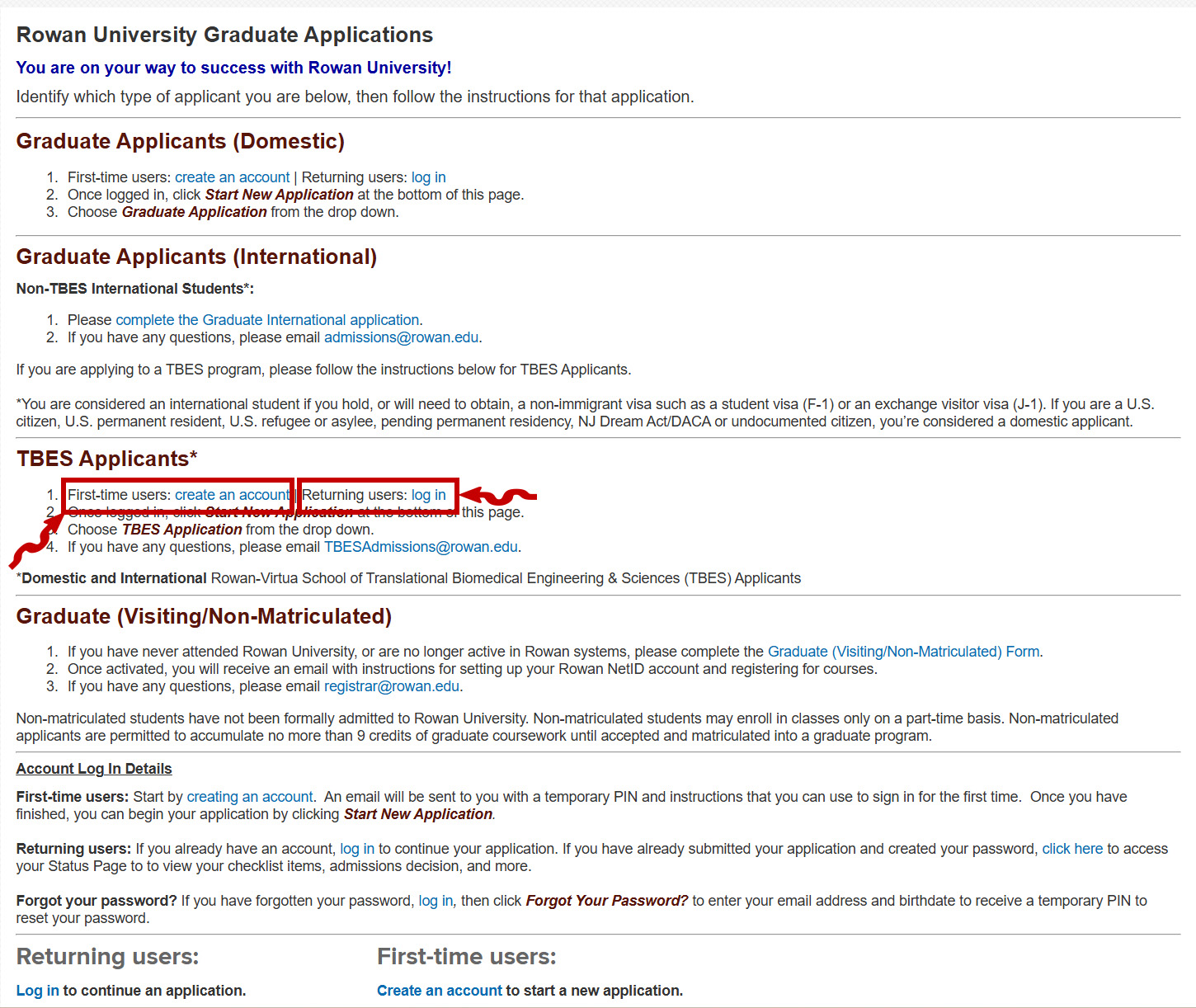Click 'You are on your way to success' tagline

pyautogui.click(x=233, y=68)
